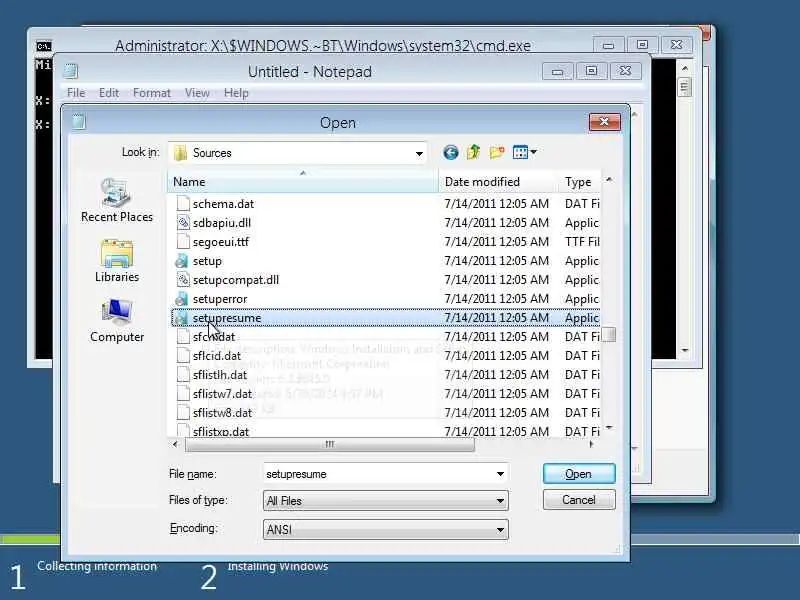This screenshot has width=800, height=600.
Task: Click the file list horizontal scrollbar thumb
Action: pos(330,444)
